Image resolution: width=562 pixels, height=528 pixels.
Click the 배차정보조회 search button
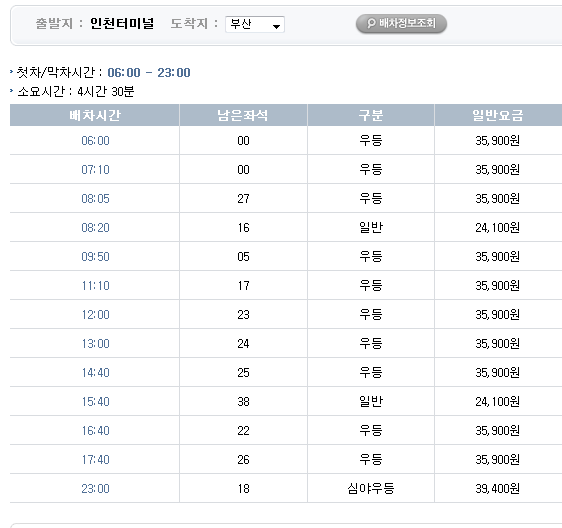tap(401, 24)
